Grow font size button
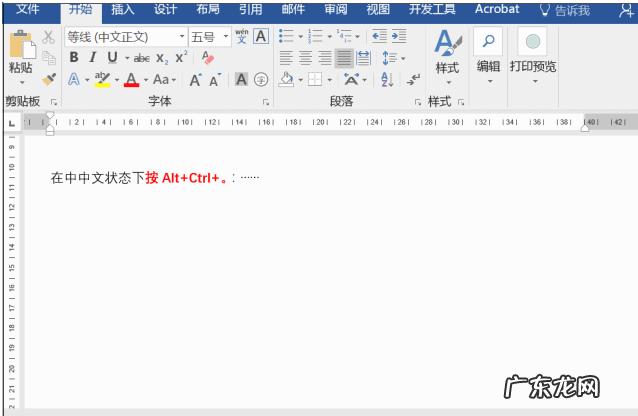 click(196, 80)
